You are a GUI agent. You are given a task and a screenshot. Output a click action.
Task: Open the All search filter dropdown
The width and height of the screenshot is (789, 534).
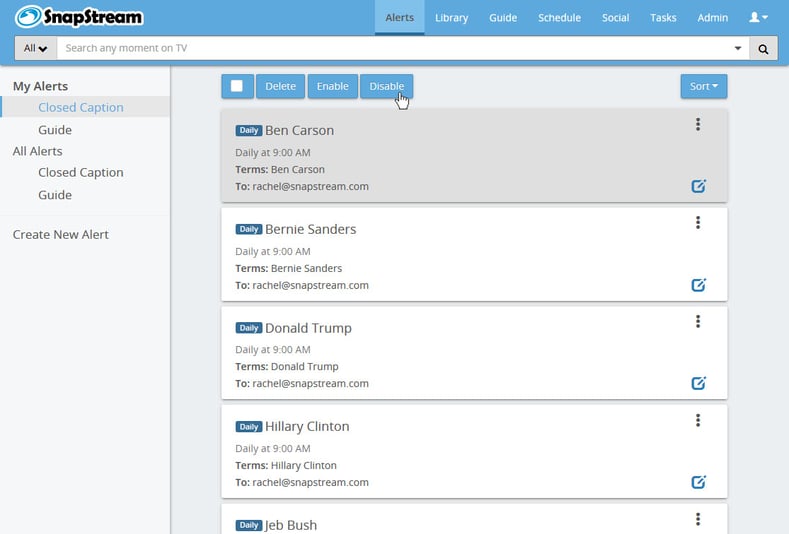coord(35,48)
